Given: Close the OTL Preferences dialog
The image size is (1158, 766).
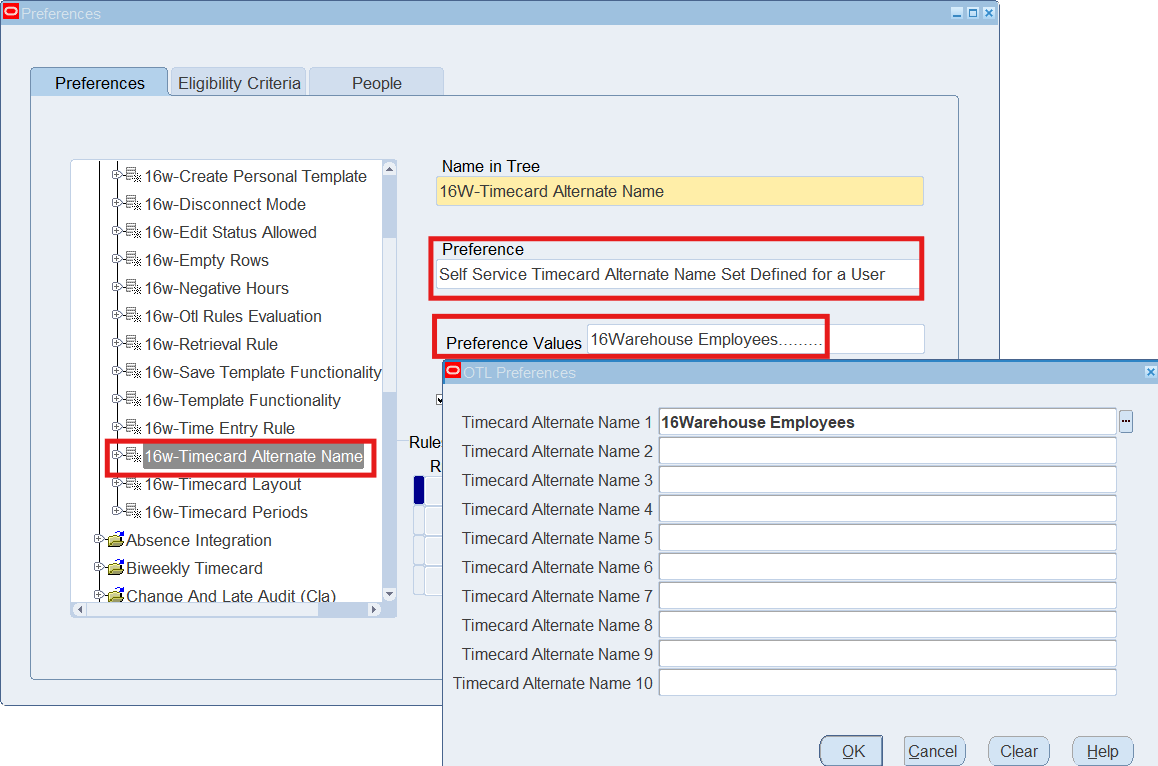Looking at the screenshot, I should click(x=1149, y=372).
